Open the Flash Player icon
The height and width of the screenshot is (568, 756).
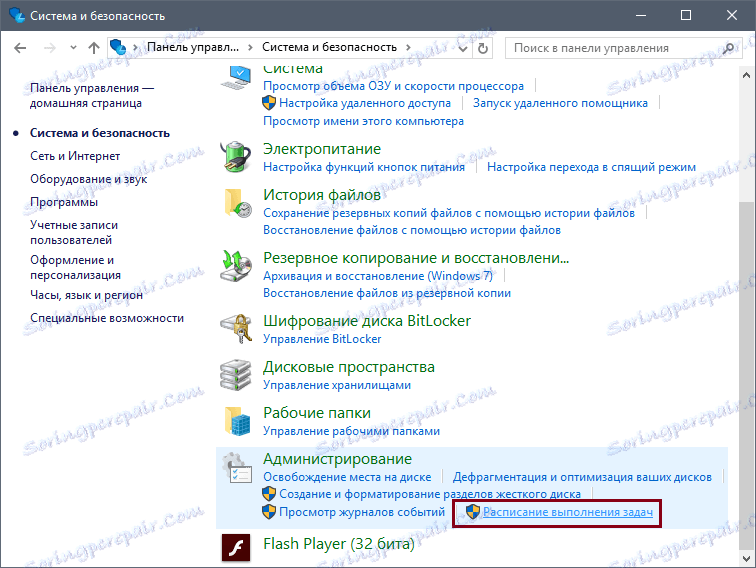(236, 548)
